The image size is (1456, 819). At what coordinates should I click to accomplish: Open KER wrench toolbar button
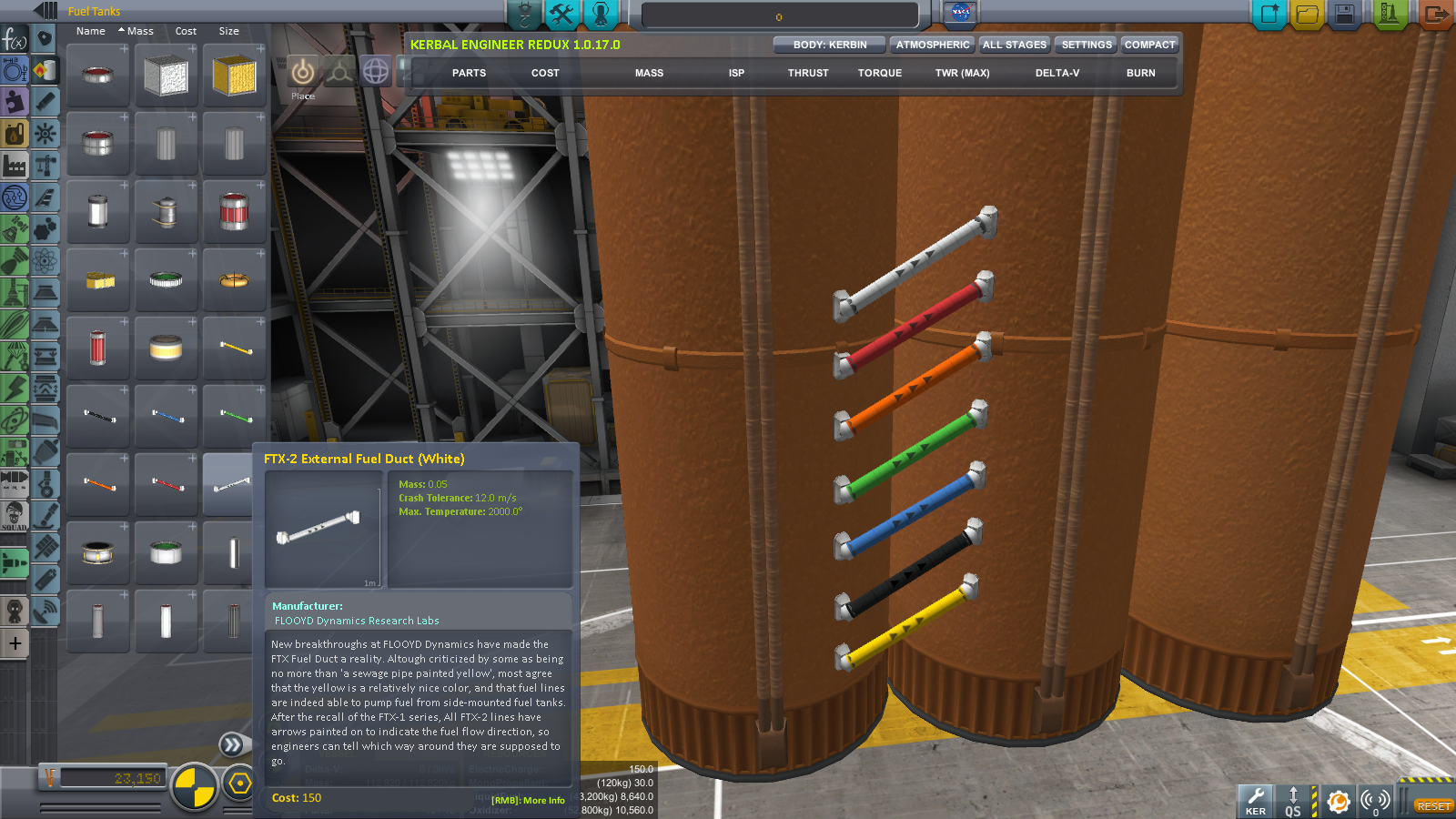tap(1255, 802)
